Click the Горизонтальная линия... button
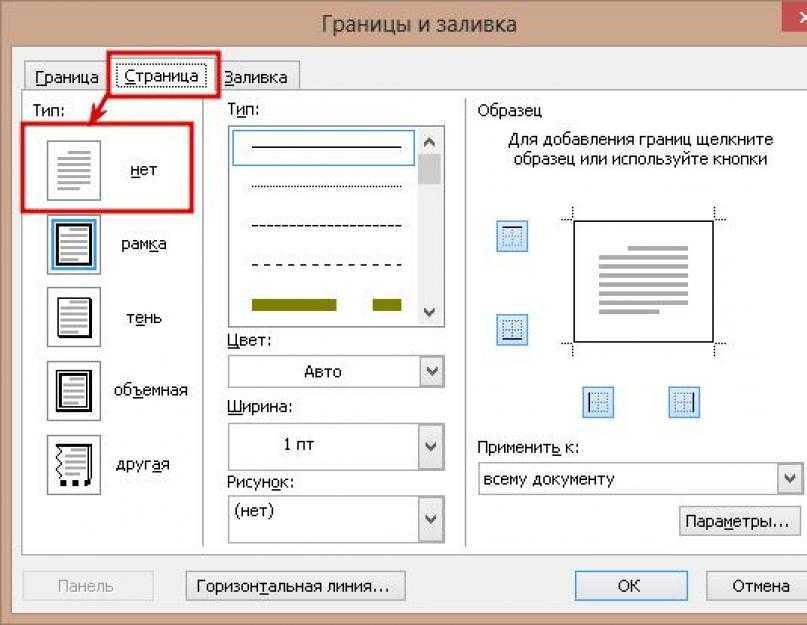Viewport: 807px width, 625px height. (x=295, y=586)
